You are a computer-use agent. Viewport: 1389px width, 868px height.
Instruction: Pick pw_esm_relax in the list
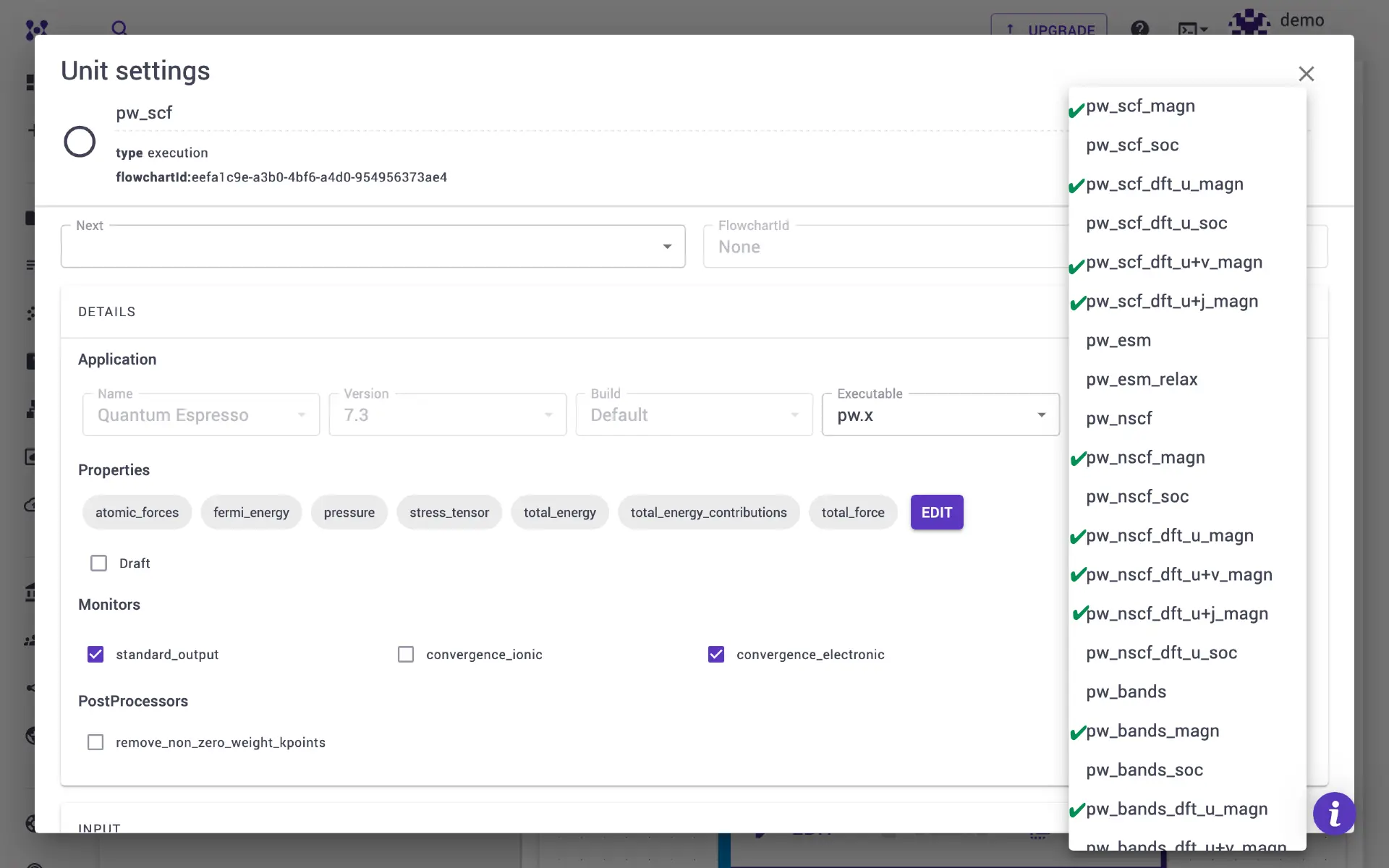(1142, 379)
